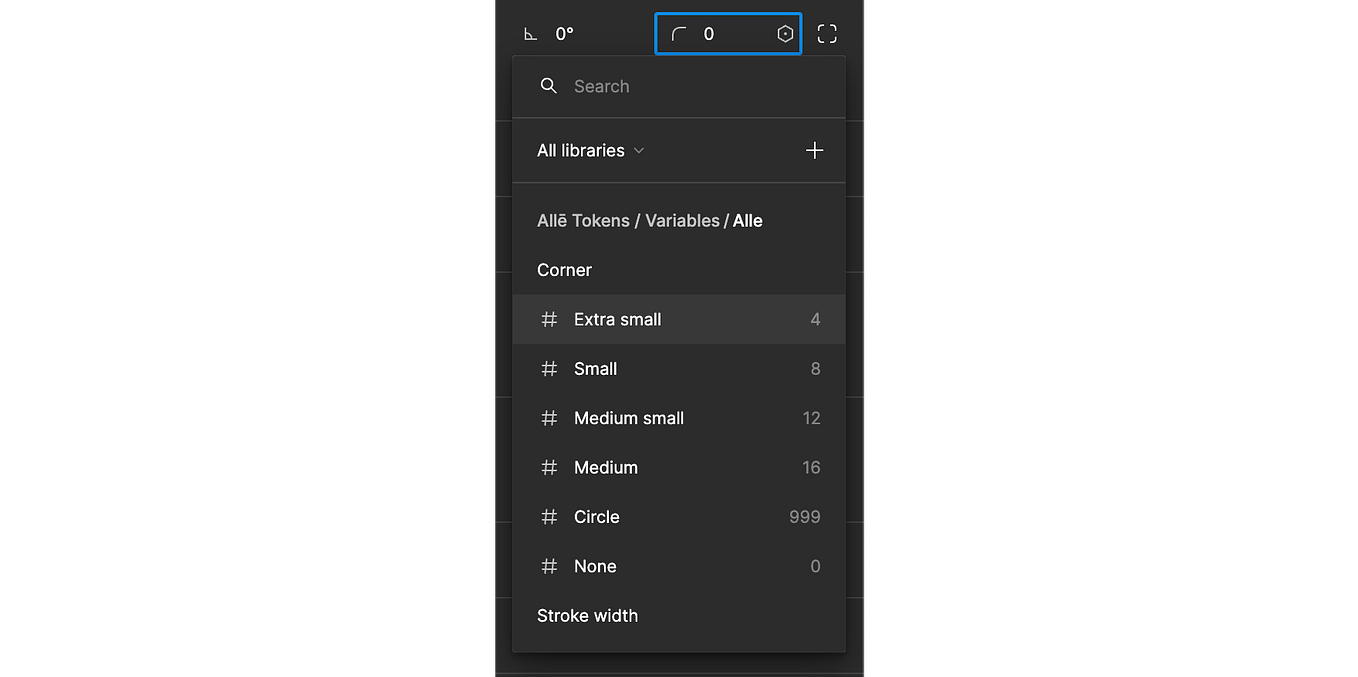Click the number sign icon beside Circle
Viewport: 1358px width, 677px height.
pos(549,517)
